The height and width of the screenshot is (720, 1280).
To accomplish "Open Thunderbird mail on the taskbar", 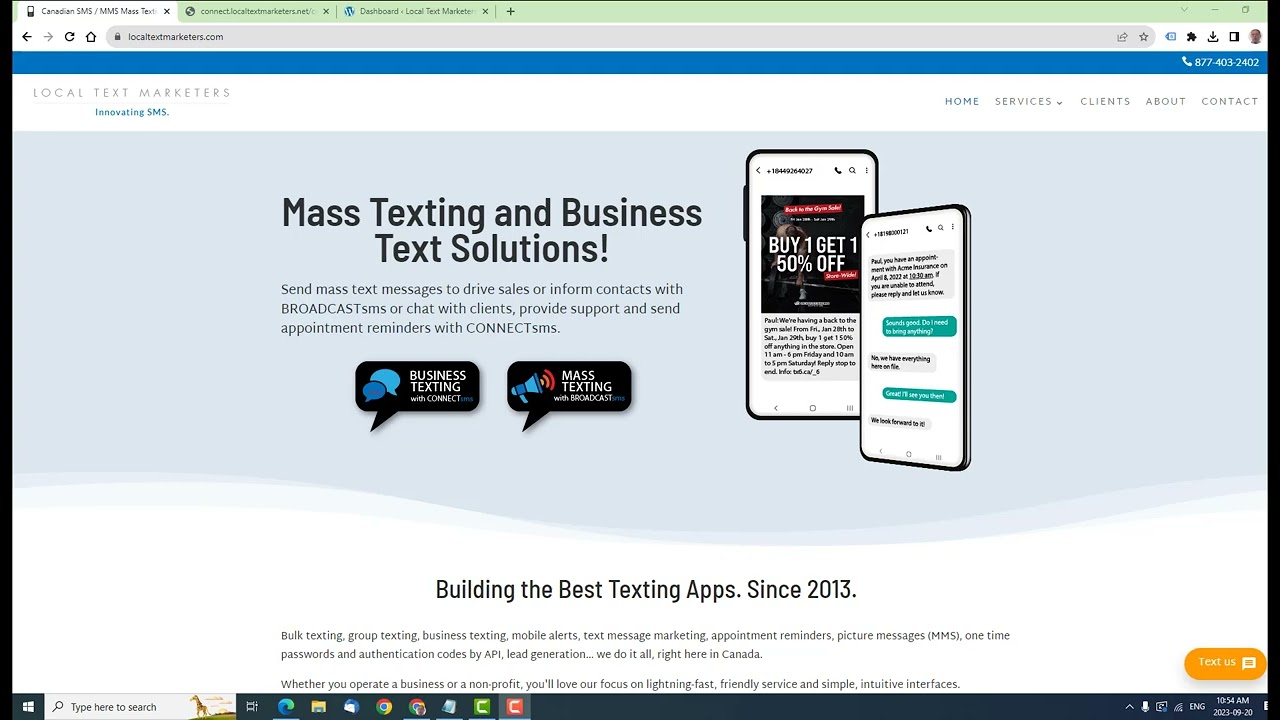I will click(351, 707).
